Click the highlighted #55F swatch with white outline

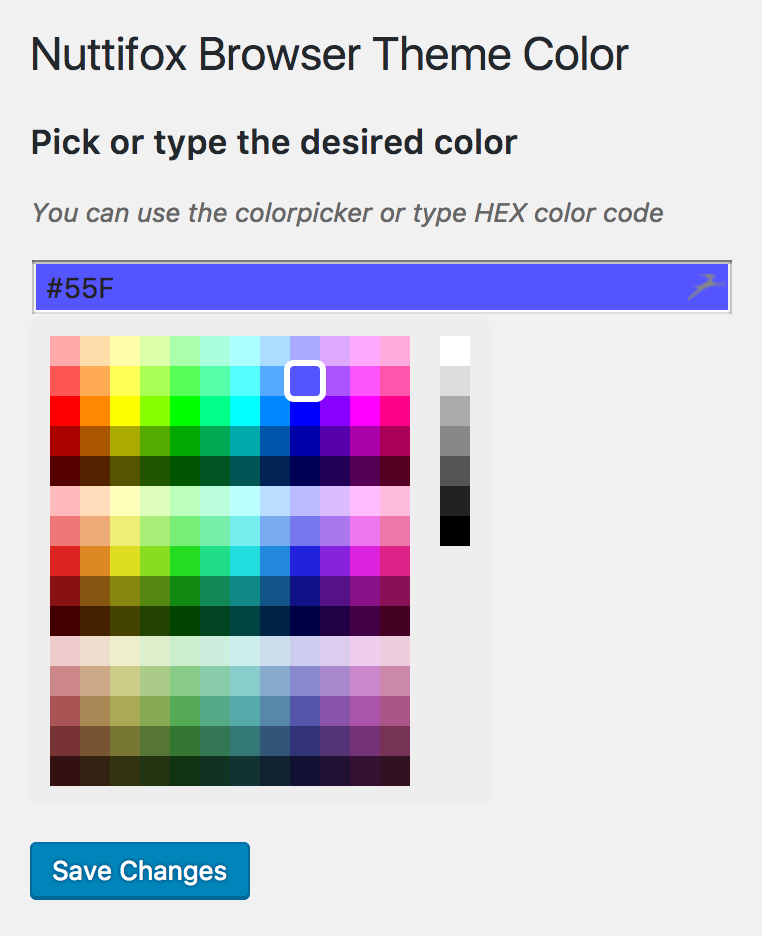pyautogui.click(x=305, y=381)
